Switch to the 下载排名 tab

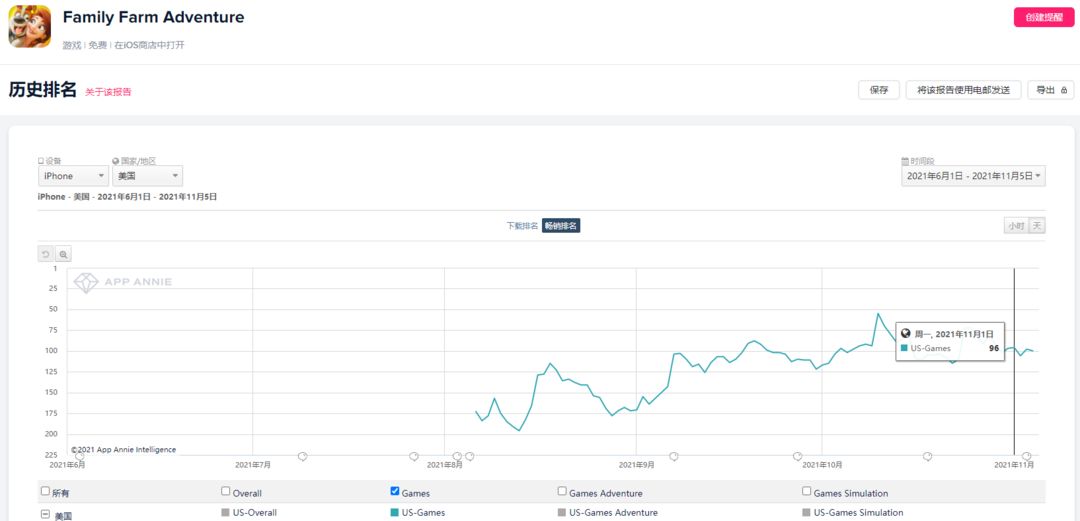click(x=523, y=226)
